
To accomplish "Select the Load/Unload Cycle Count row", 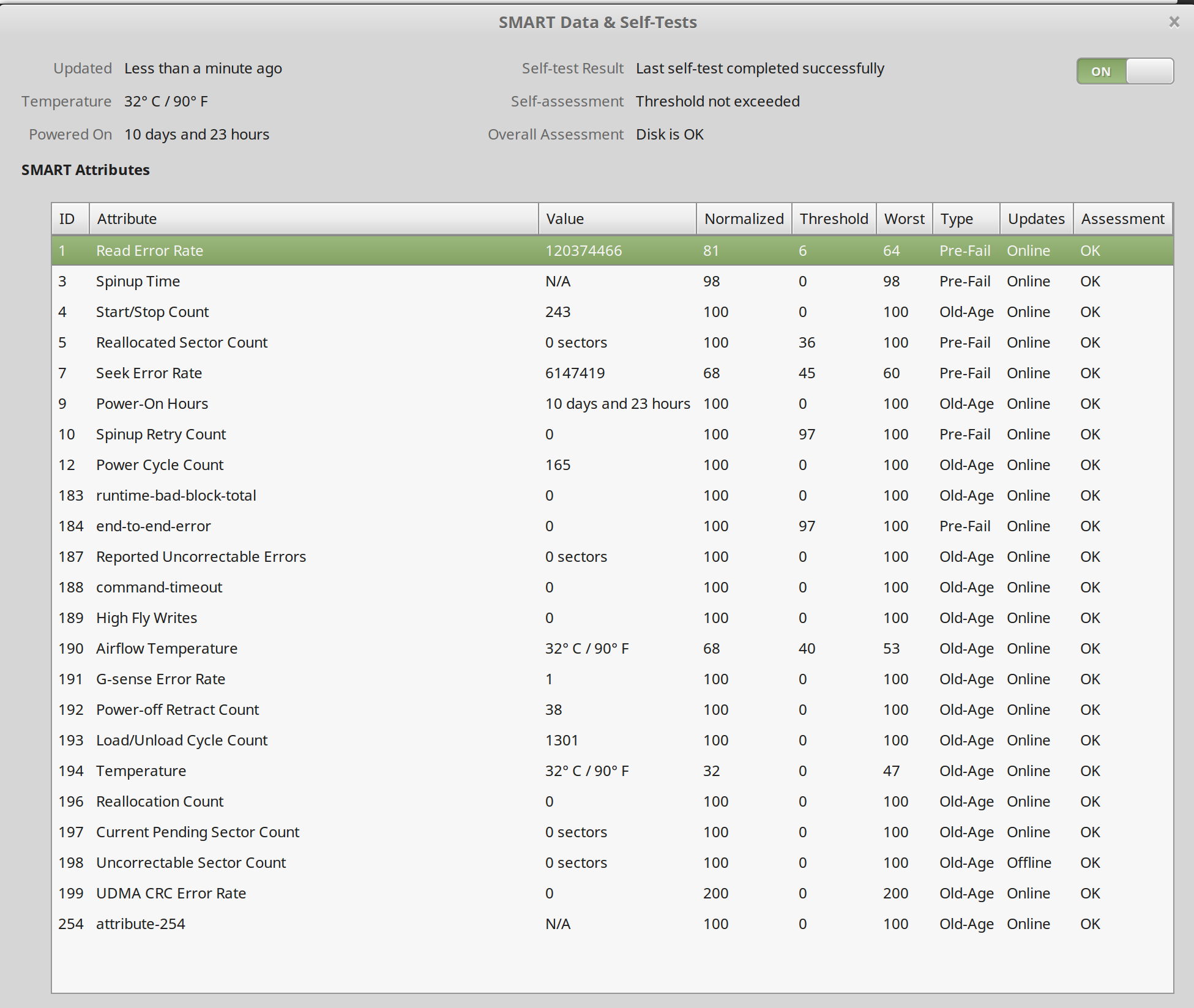I will point(182,741).
